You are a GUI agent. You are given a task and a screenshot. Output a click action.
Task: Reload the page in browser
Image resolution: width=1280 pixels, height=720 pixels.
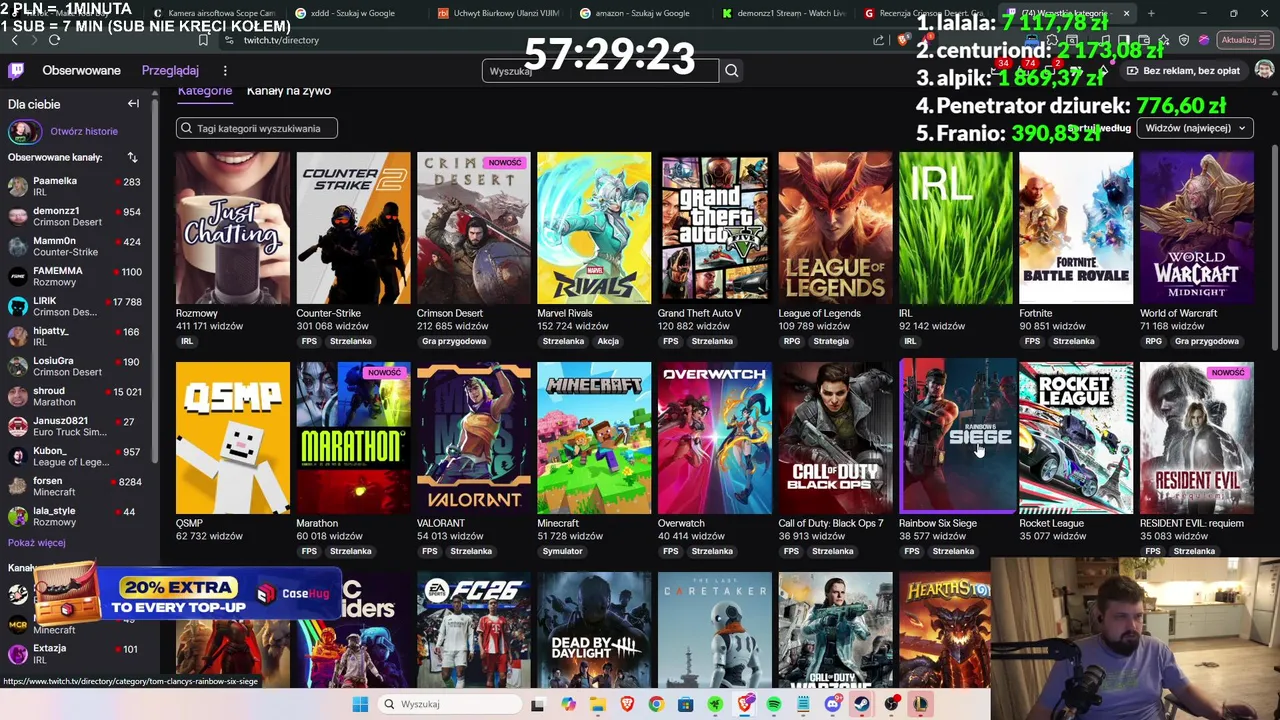click(54, 40)
